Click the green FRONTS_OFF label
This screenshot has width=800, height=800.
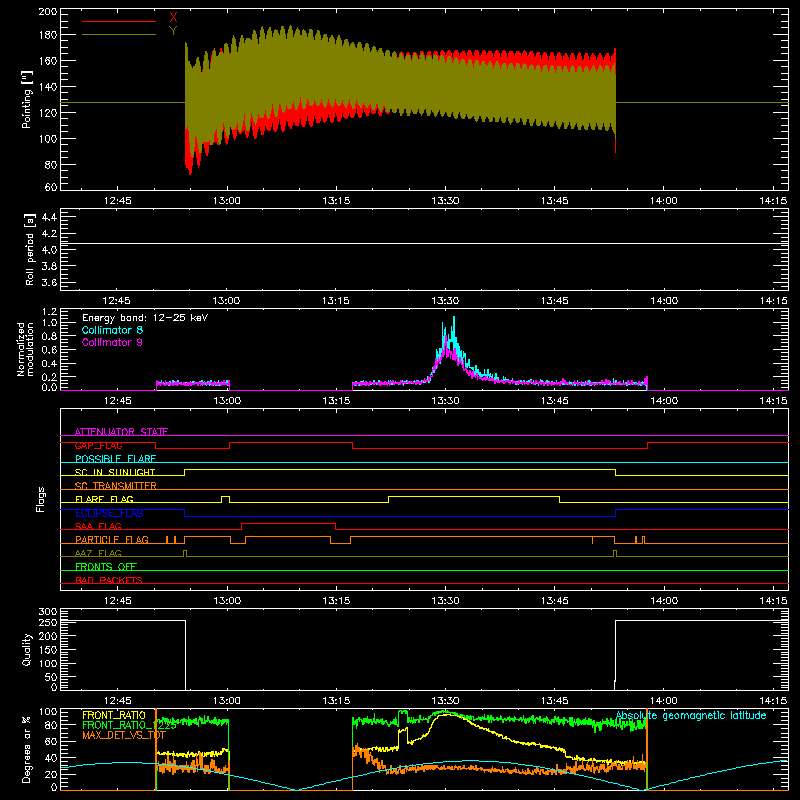[106, 567]
